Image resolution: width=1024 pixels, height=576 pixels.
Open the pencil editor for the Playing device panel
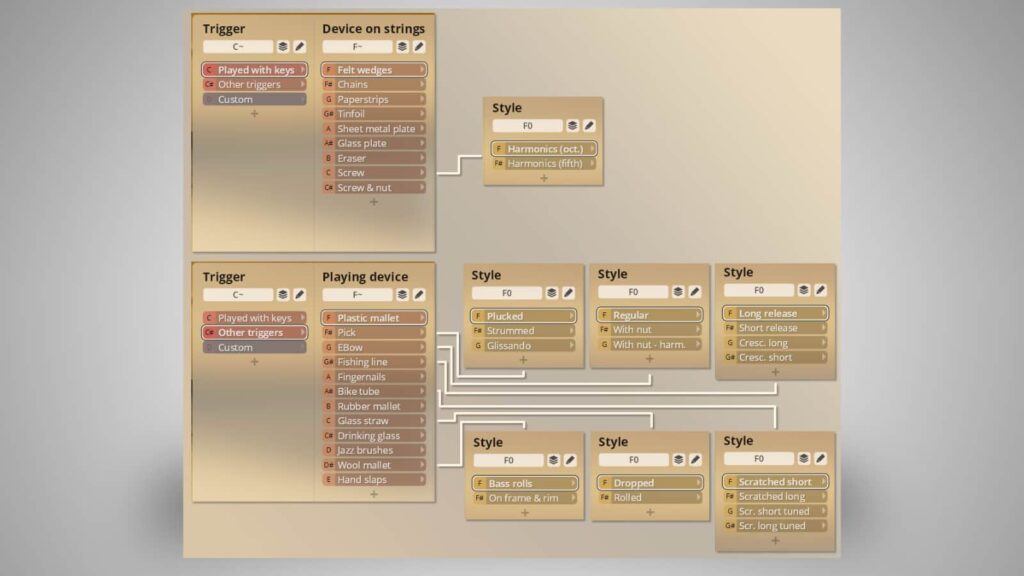tap(419, 295)
